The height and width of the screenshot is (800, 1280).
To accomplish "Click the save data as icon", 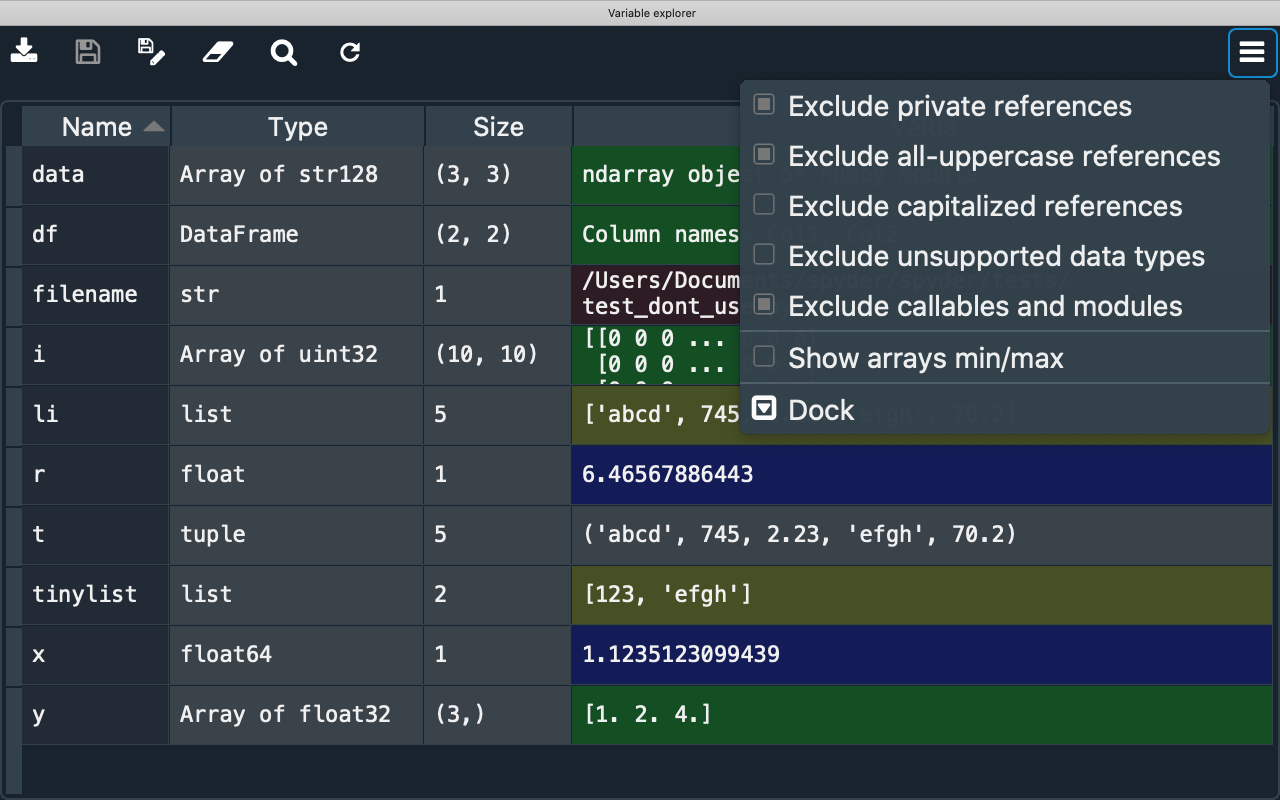I will (151, 51).
